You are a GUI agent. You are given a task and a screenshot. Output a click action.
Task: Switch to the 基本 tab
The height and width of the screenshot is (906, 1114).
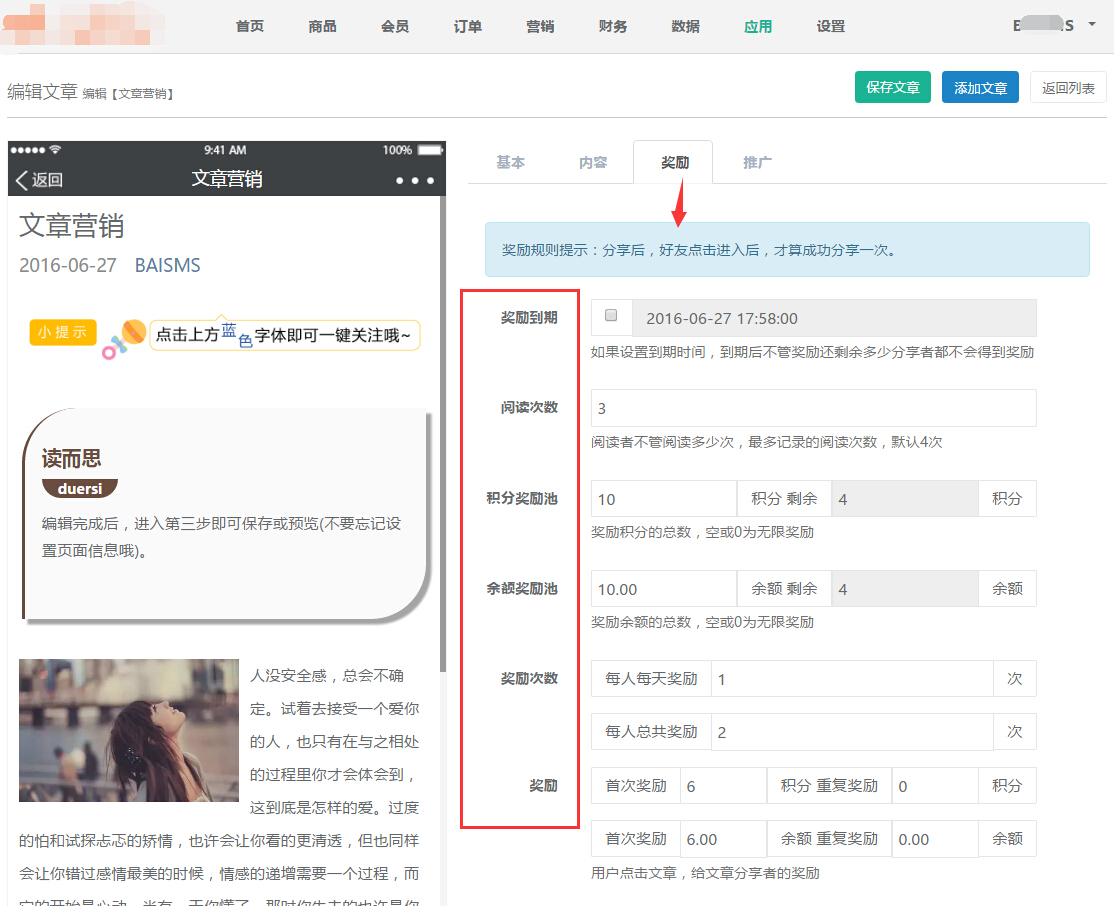coord(510,163)
